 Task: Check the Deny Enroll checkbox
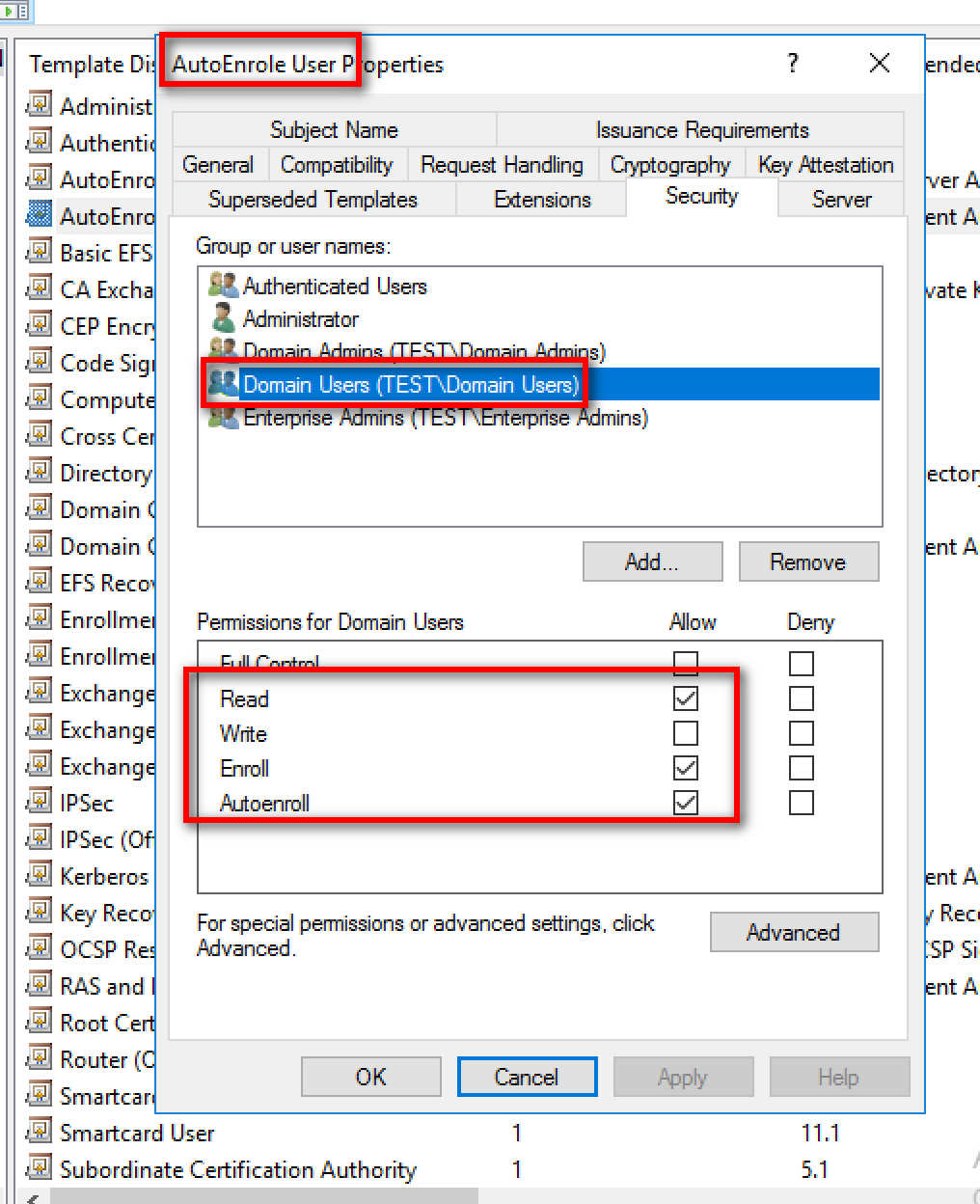(x=801, y=768)
